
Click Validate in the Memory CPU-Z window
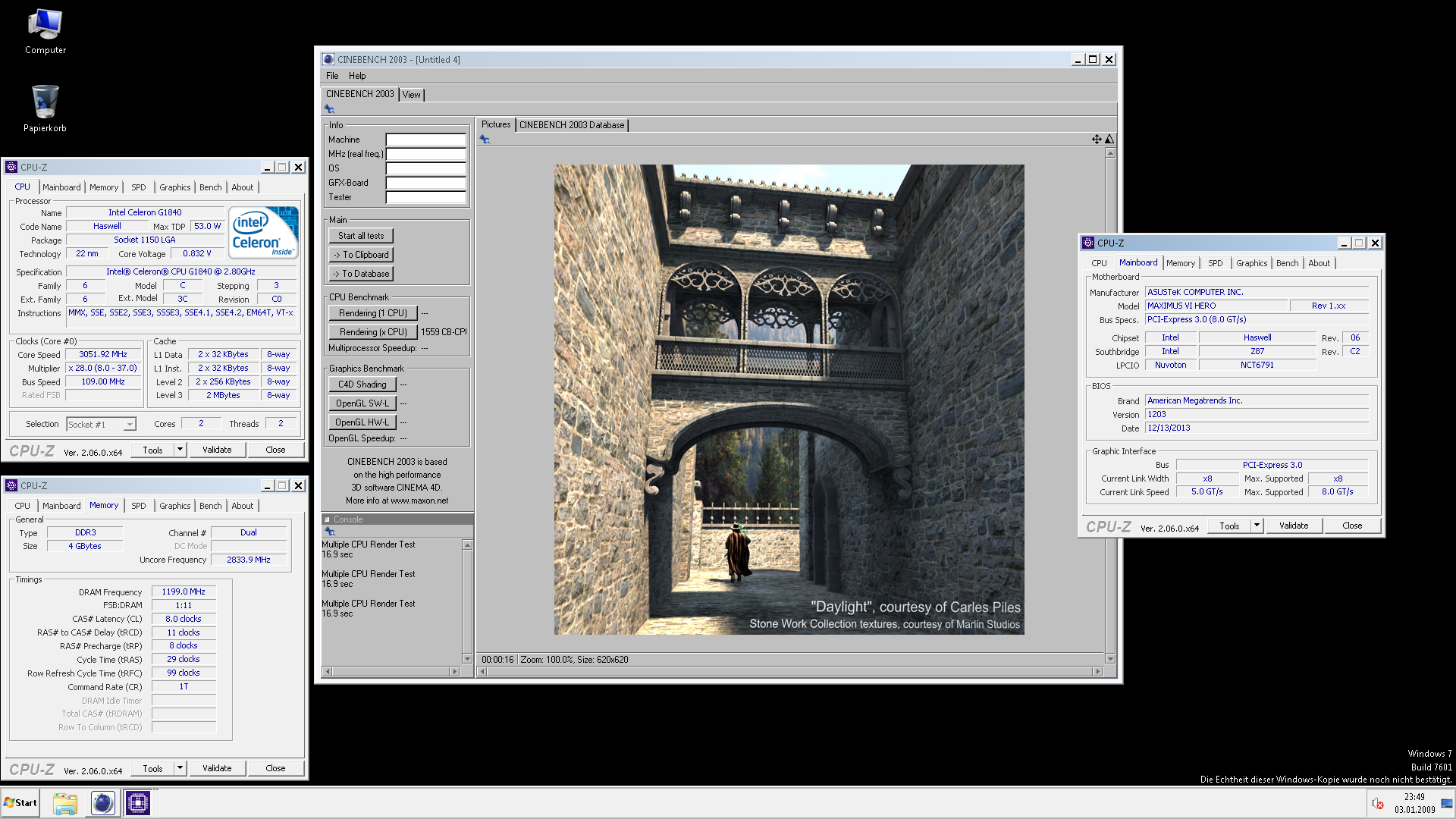coord(217,768)
